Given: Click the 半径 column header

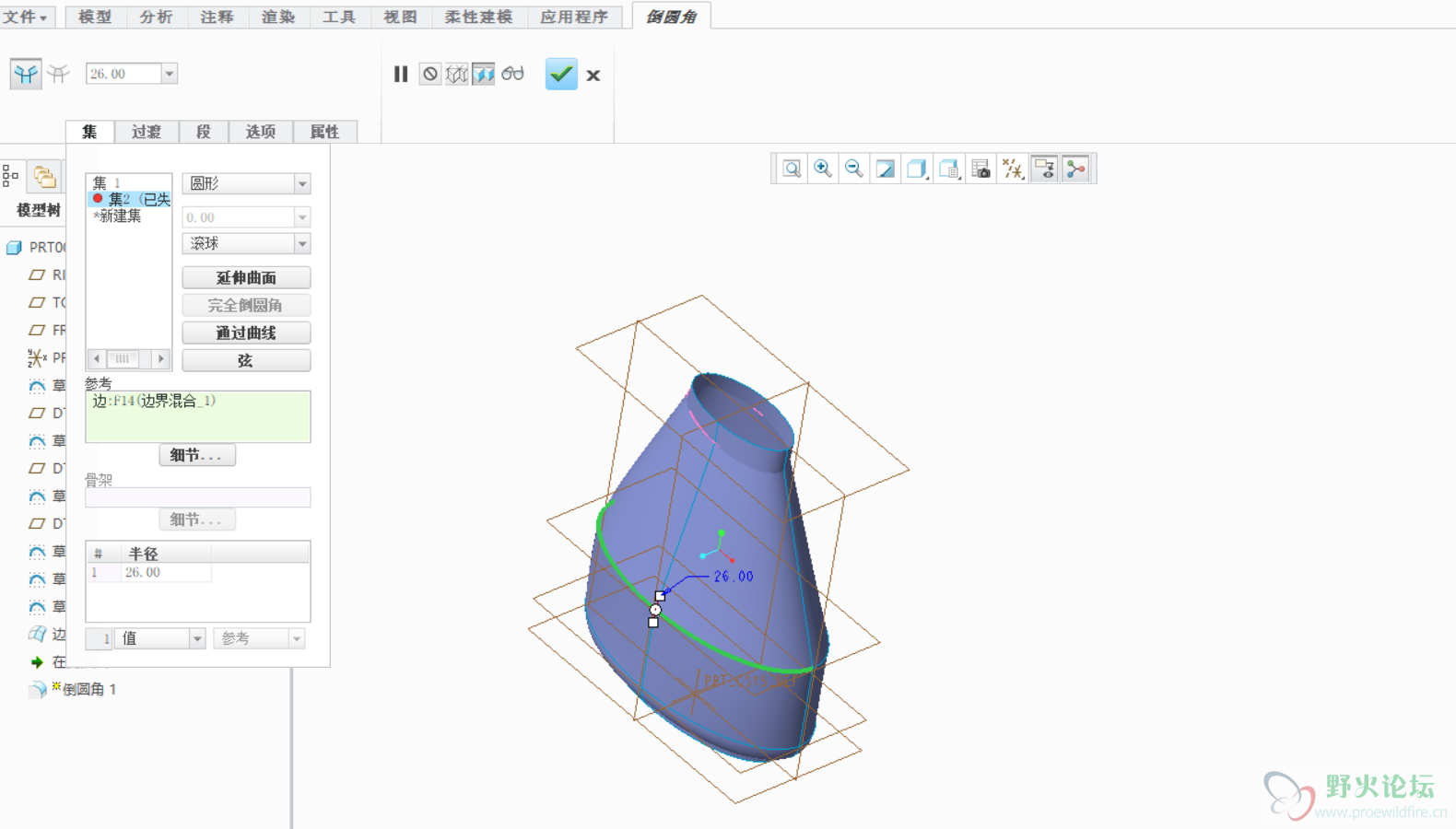Looking at the screenshot, I should coord(167,554).
